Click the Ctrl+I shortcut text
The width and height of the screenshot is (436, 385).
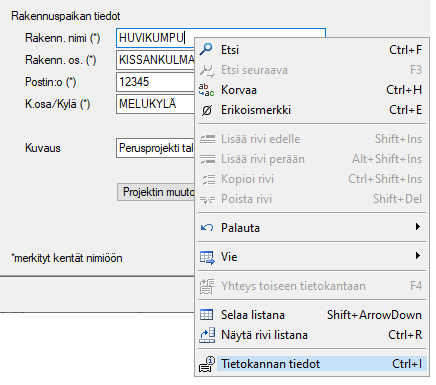407,364
